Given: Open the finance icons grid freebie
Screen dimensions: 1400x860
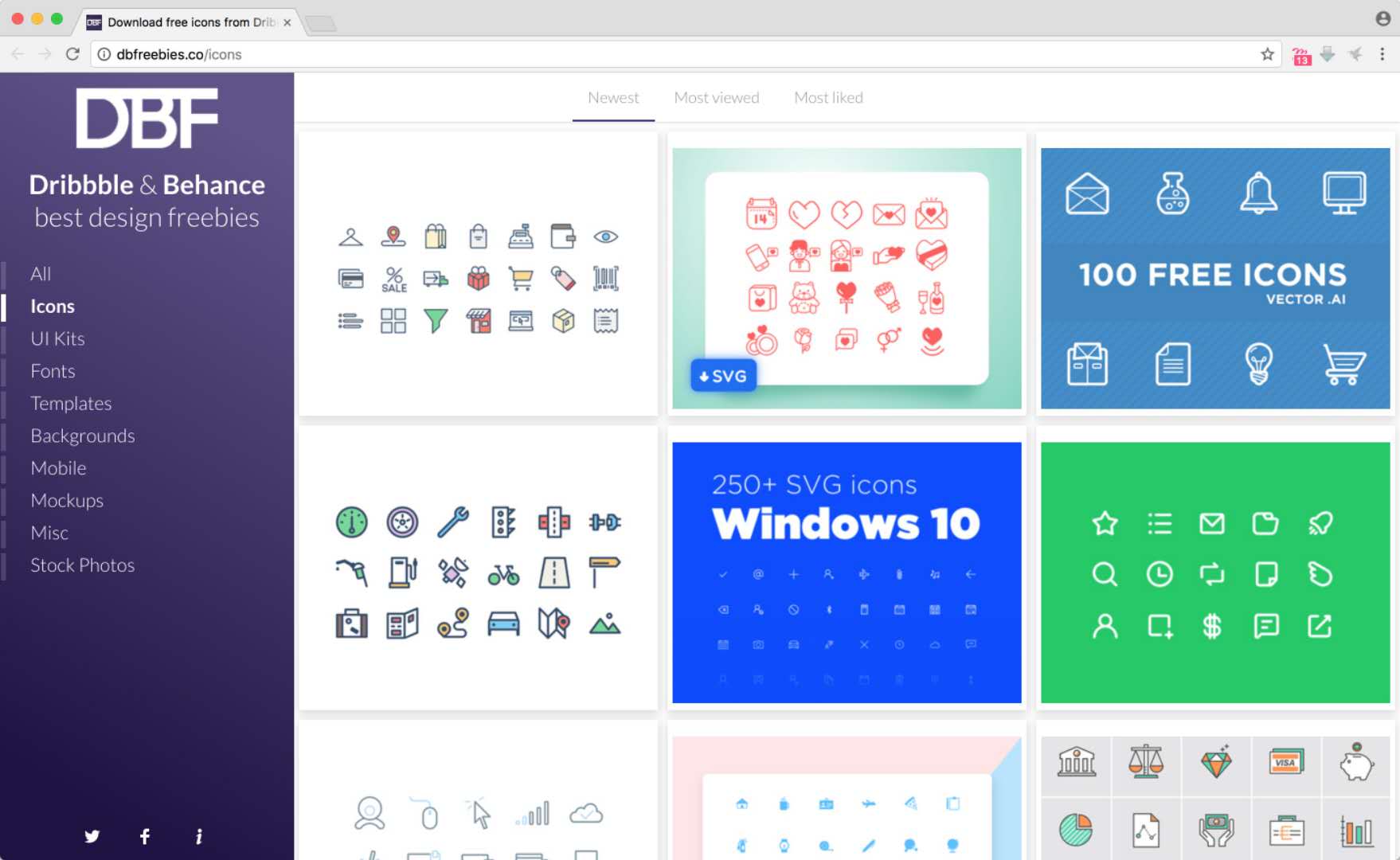Looking at the screenshot, I should [1215, 791].
